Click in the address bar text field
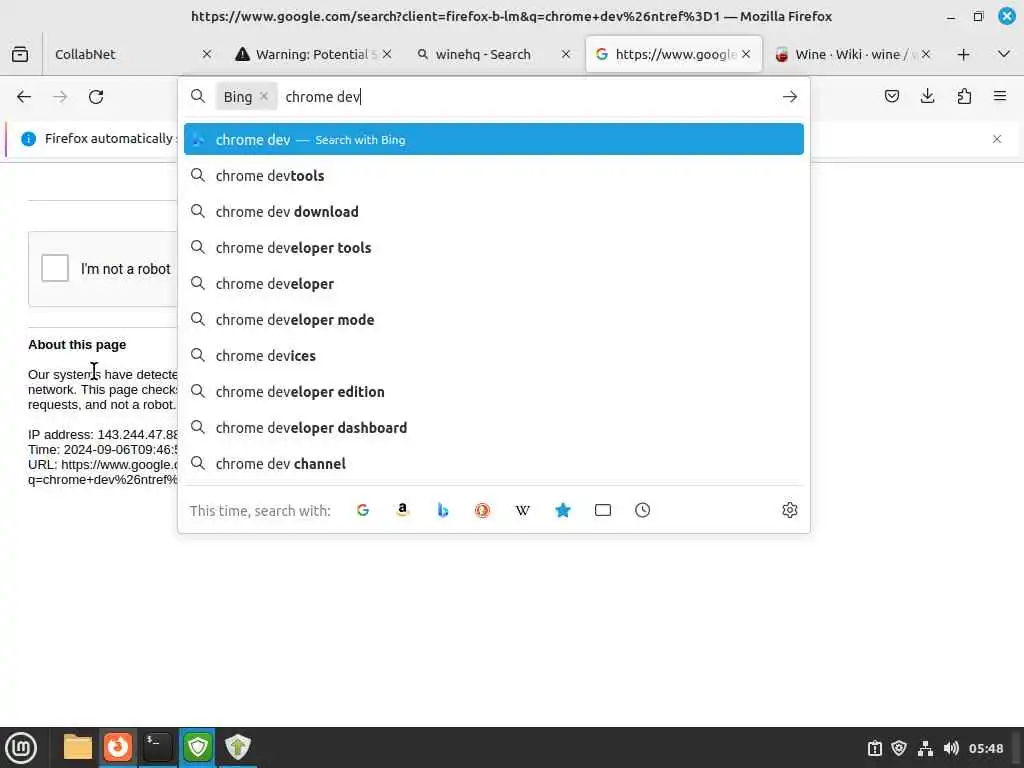Image resolution: width=1024 pixels, height=768 pixels. coord(529,97)
